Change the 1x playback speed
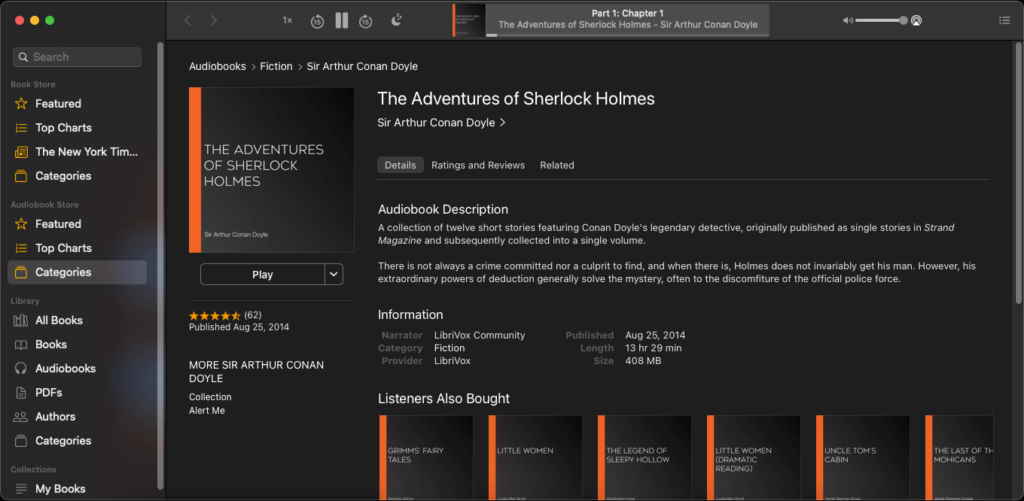1024x501 pixels. 287,20
